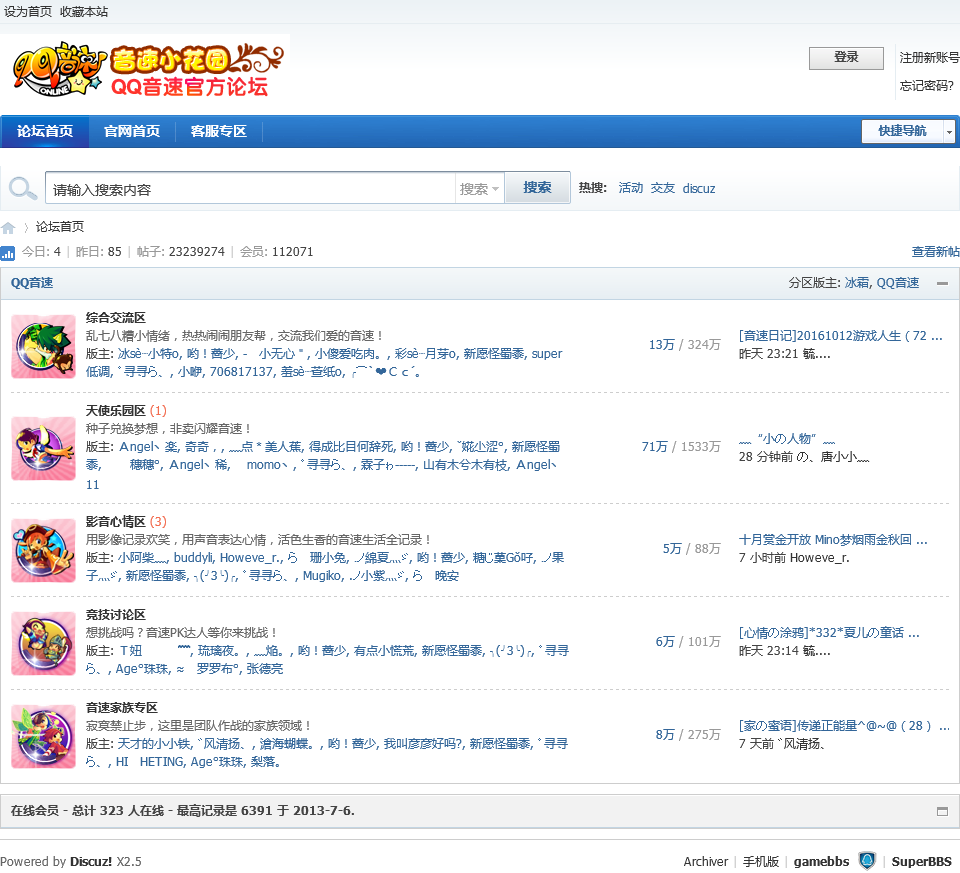Open the 竞技讨论区 forum title

(x=116, y=615)
